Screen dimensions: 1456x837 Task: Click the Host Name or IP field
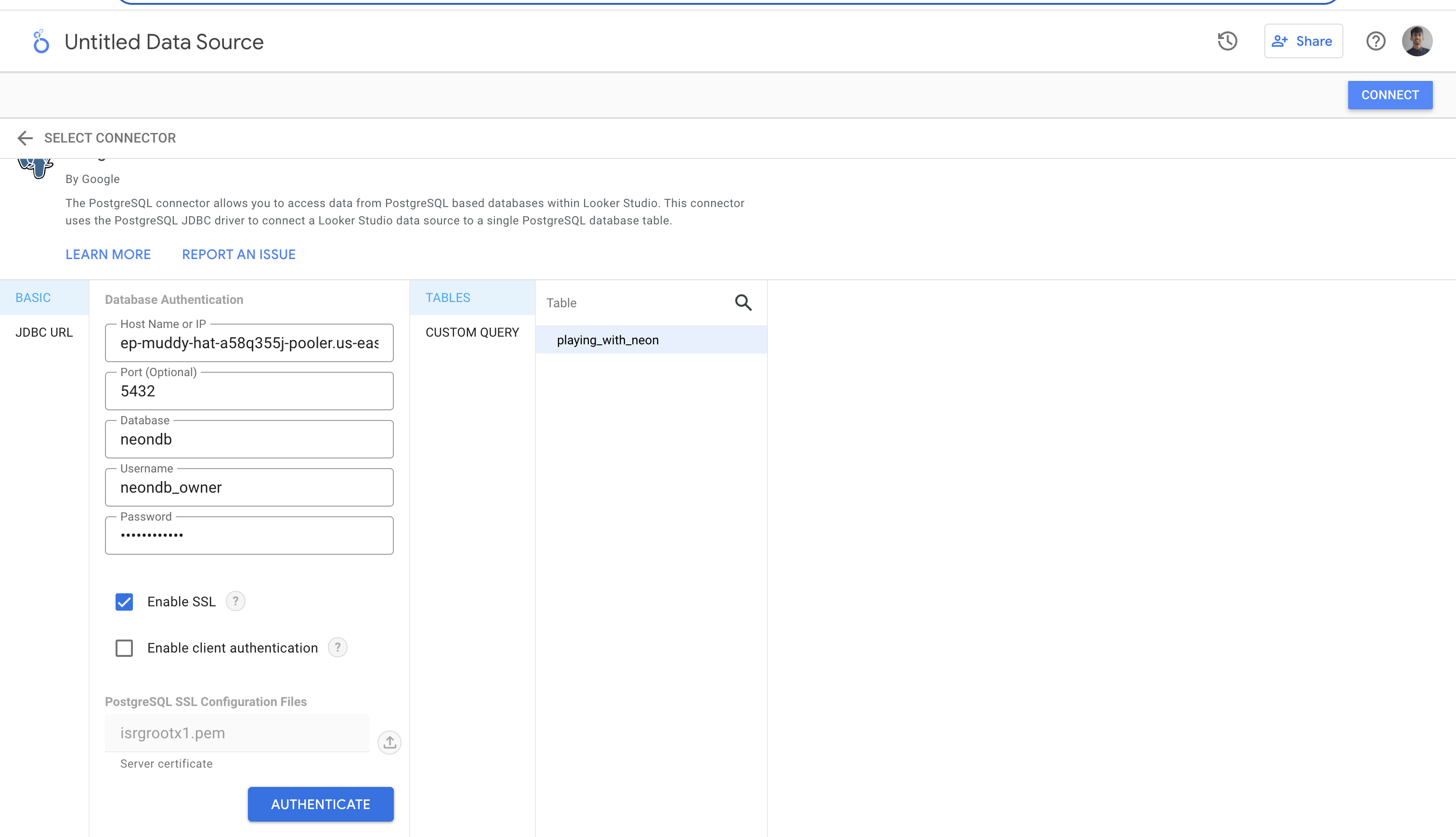pos(249,343)
